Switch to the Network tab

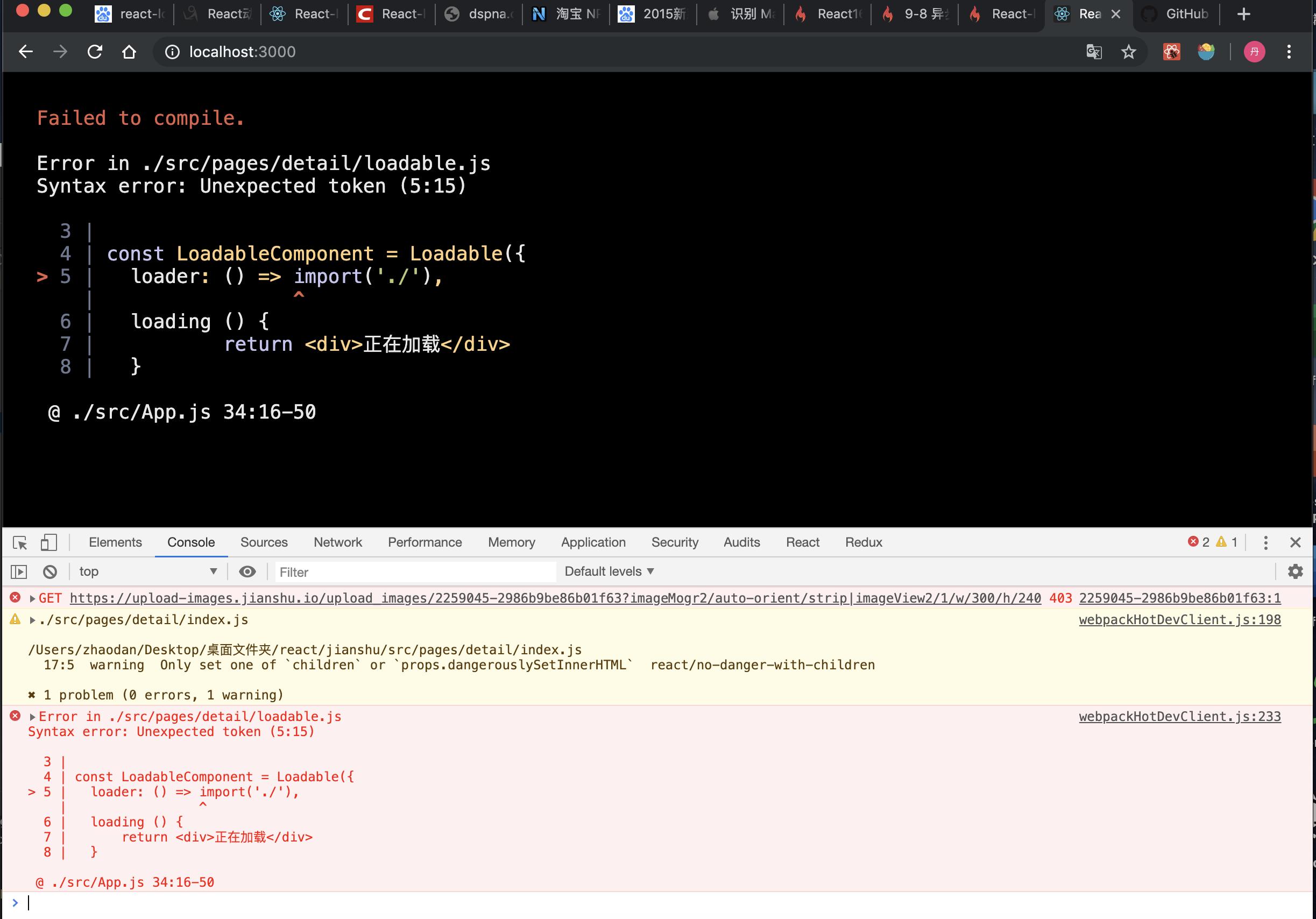click(x=337, y=542)
